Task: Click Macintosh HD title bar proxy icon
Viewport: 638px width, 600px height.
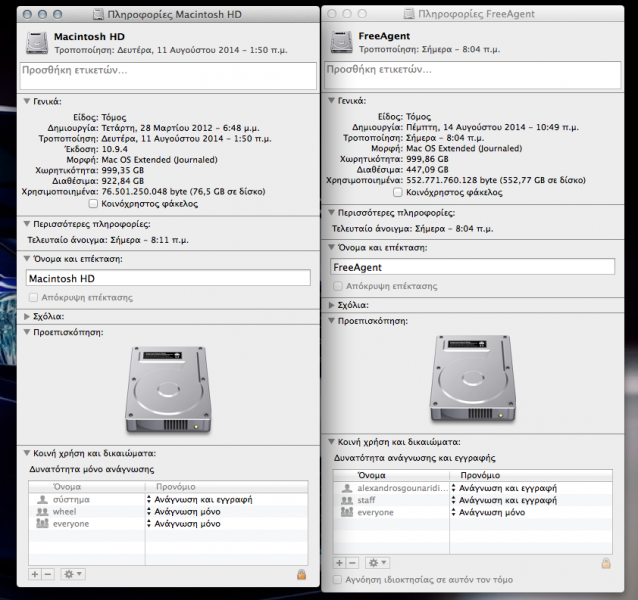Action: tap(98, 15)
